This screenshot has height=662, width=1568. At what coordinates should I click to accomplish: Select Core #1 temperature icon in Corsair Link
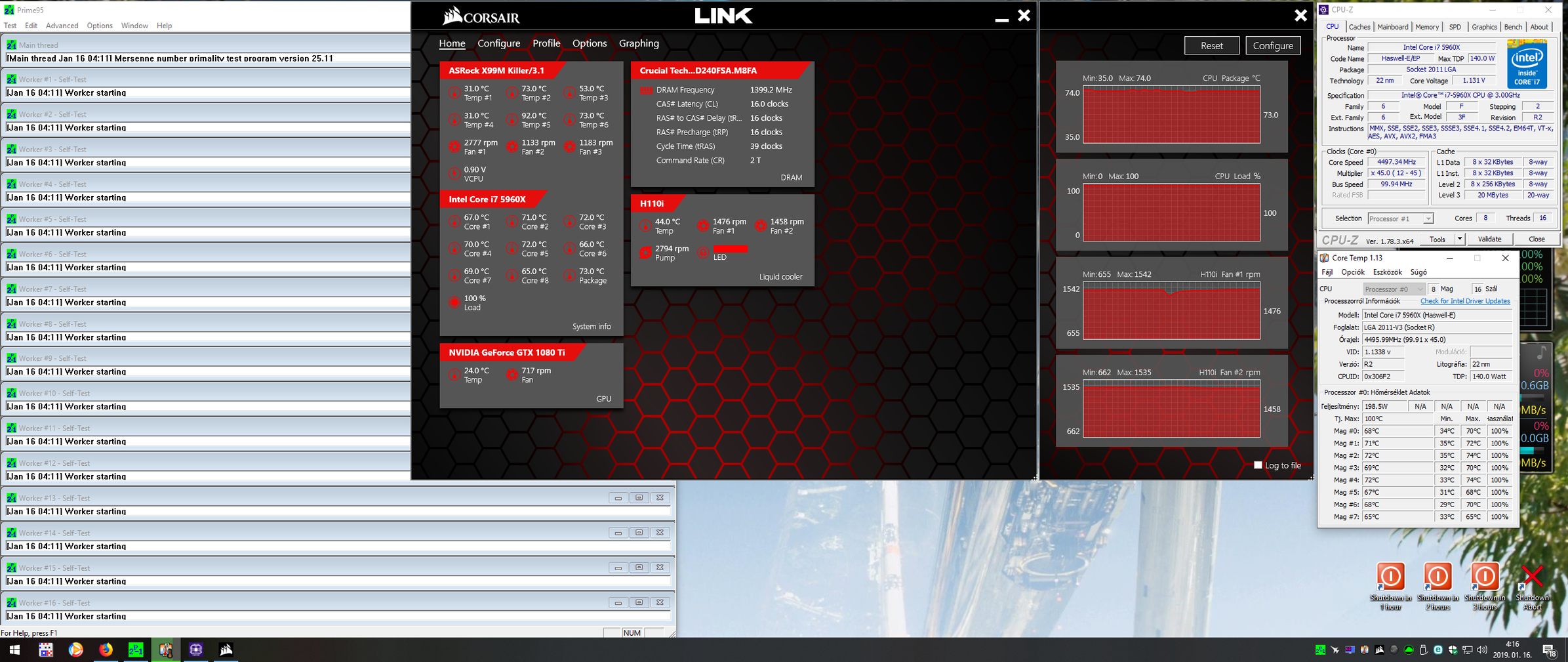coord(454,222)
